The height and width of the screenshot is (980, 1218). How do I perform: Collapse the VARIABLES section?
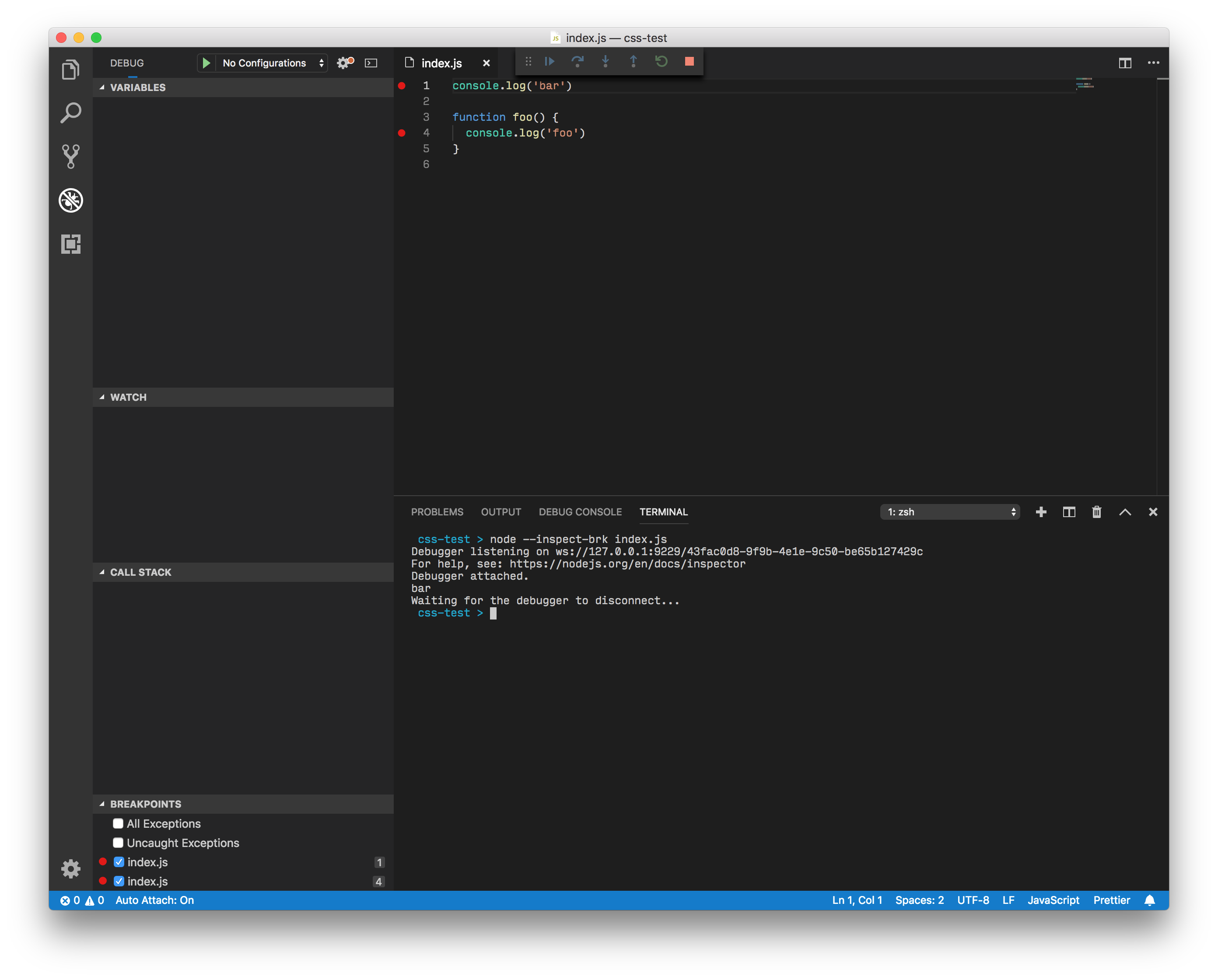tap(243, 87)
